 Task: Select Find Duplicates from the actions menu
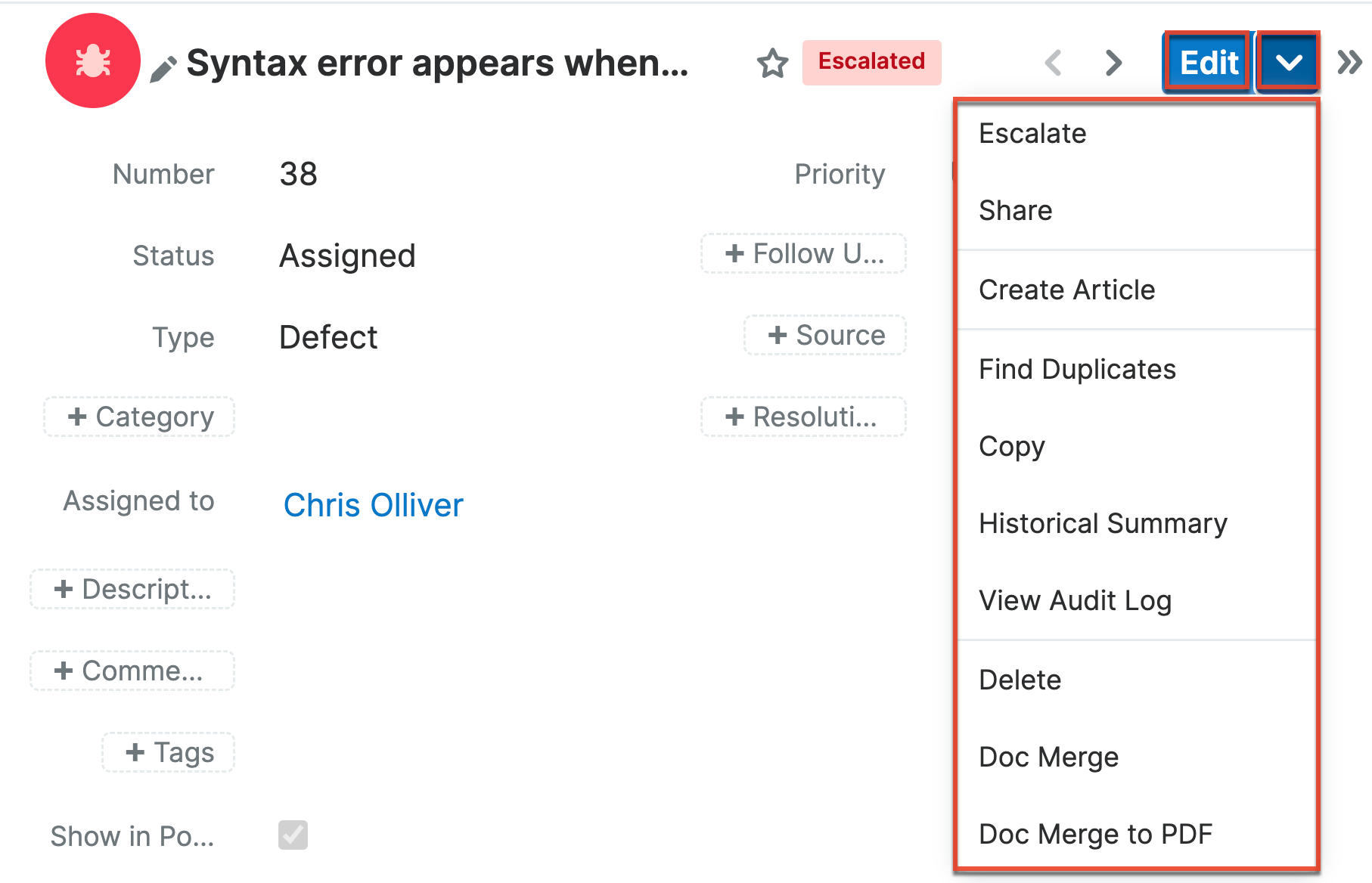(1077, 369)
